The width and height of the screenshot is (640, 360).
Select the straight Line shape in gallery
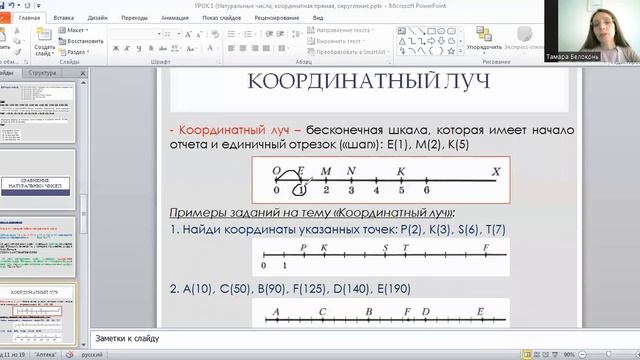click(x=411, y=31)
